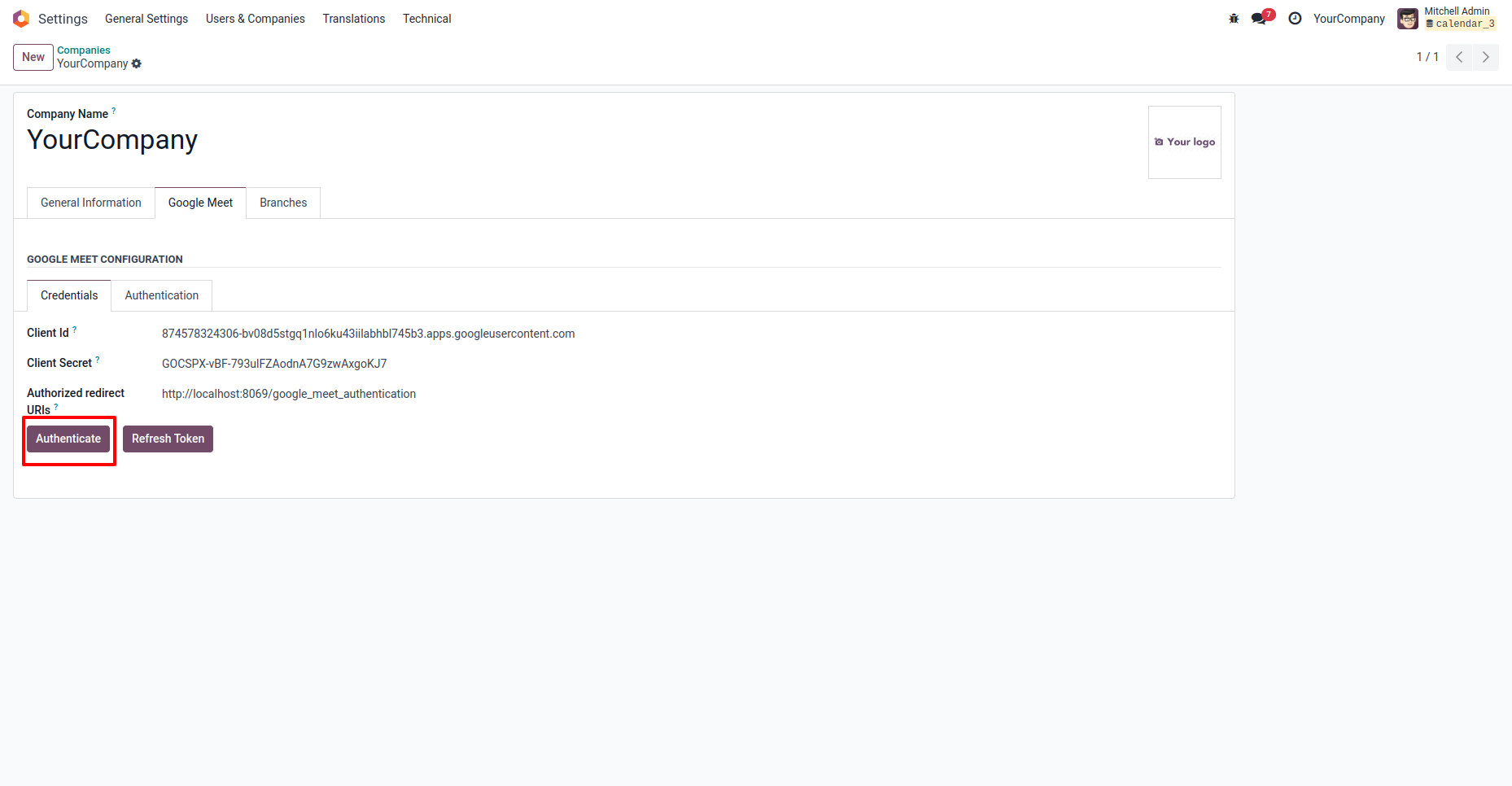Click the Authenticate button
Viewport: 1512px width, 786px height.
point(68,439)
